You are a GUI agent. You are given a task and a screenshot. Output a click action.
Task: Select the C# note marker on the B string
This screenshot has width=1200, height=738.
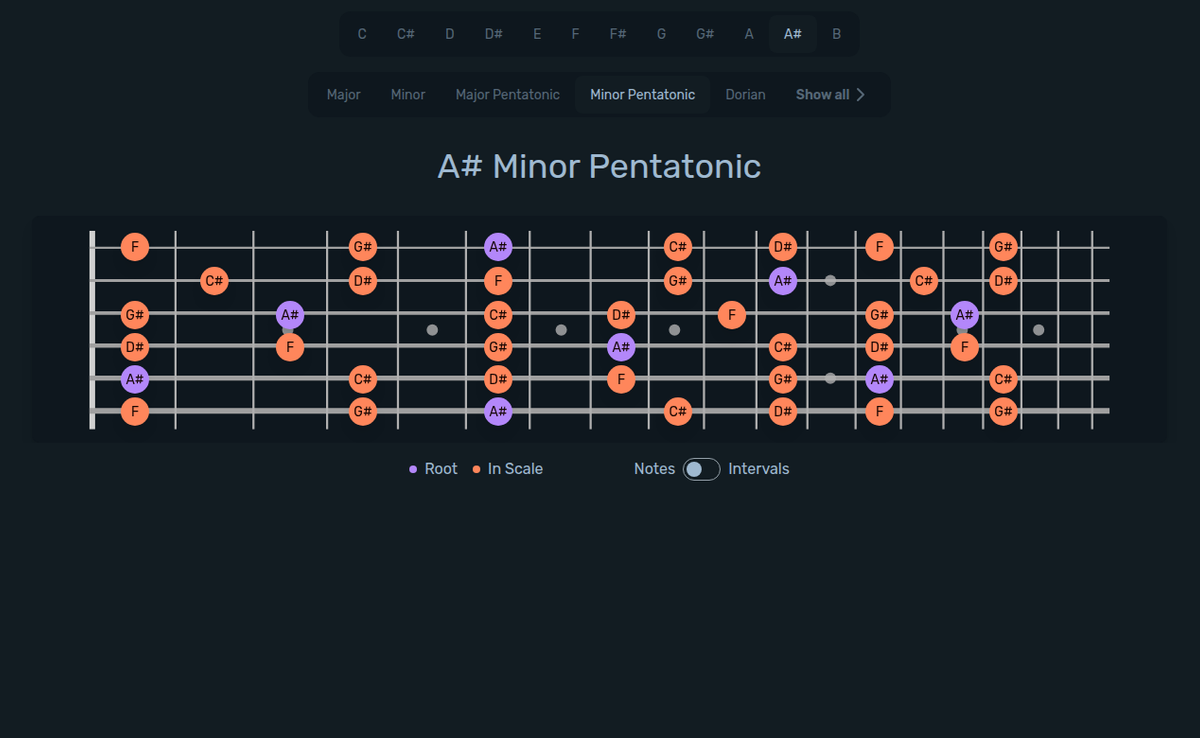[x=213, y=281]
